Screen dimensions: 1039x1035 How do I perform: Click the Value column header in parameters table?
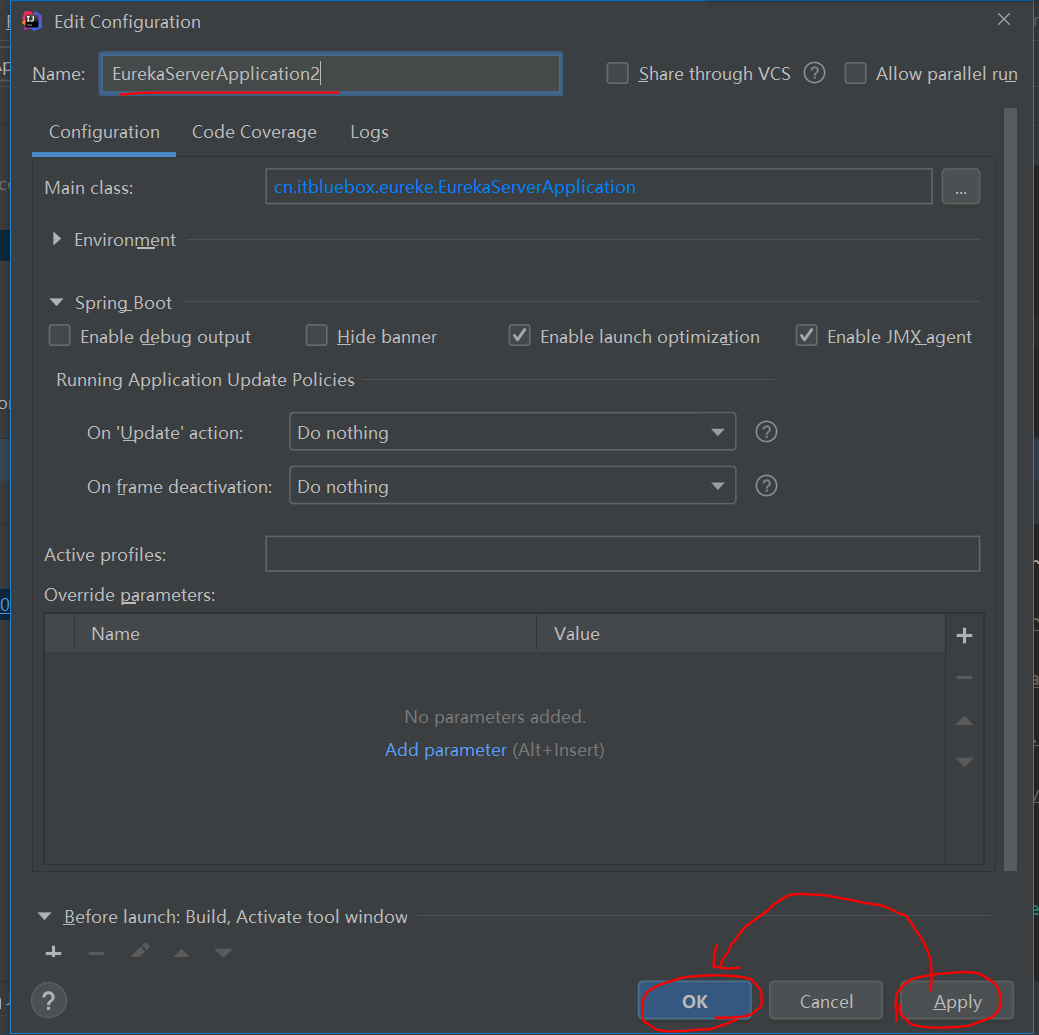coord(741,633)
